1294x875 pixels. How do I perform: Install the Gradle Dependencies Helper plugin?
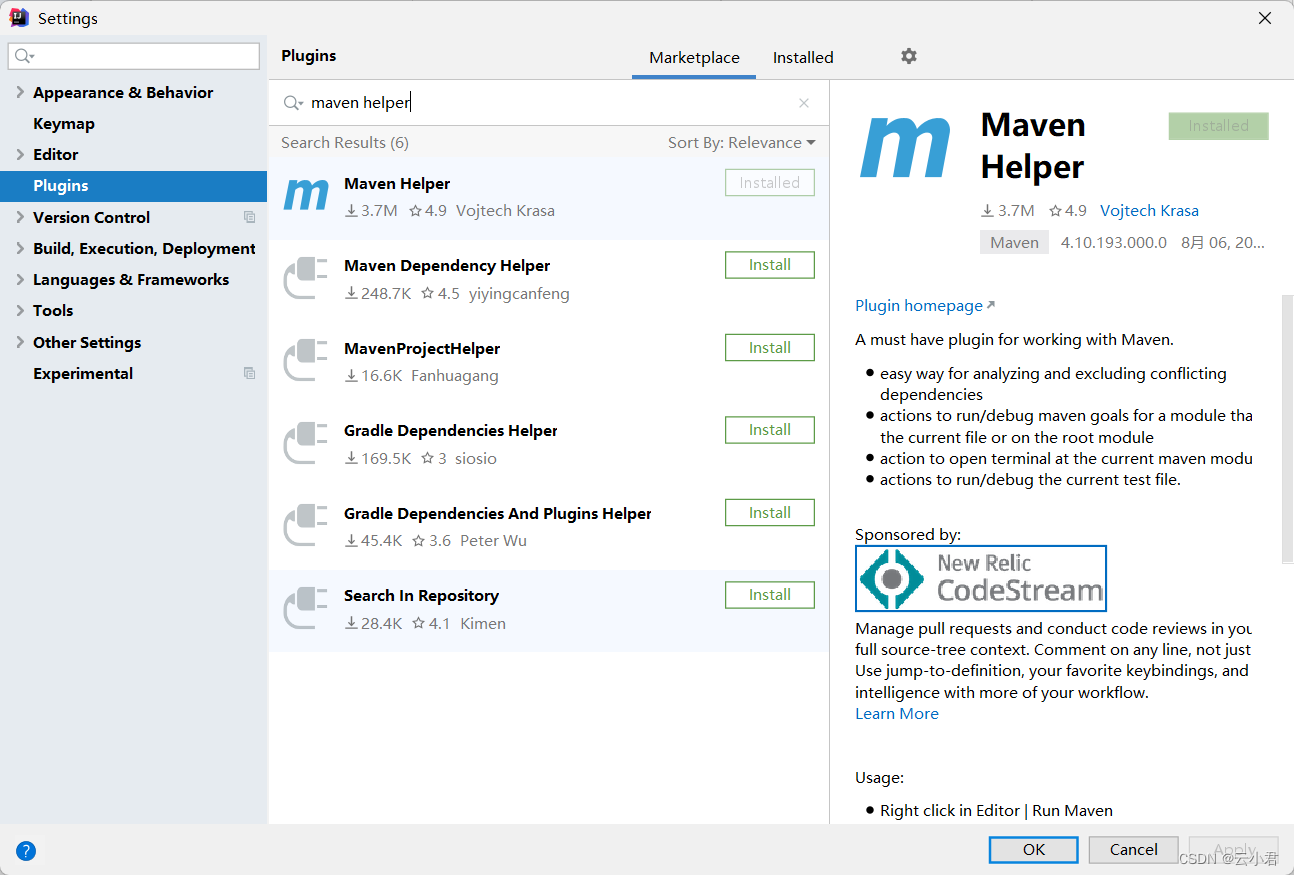(770, 430)
